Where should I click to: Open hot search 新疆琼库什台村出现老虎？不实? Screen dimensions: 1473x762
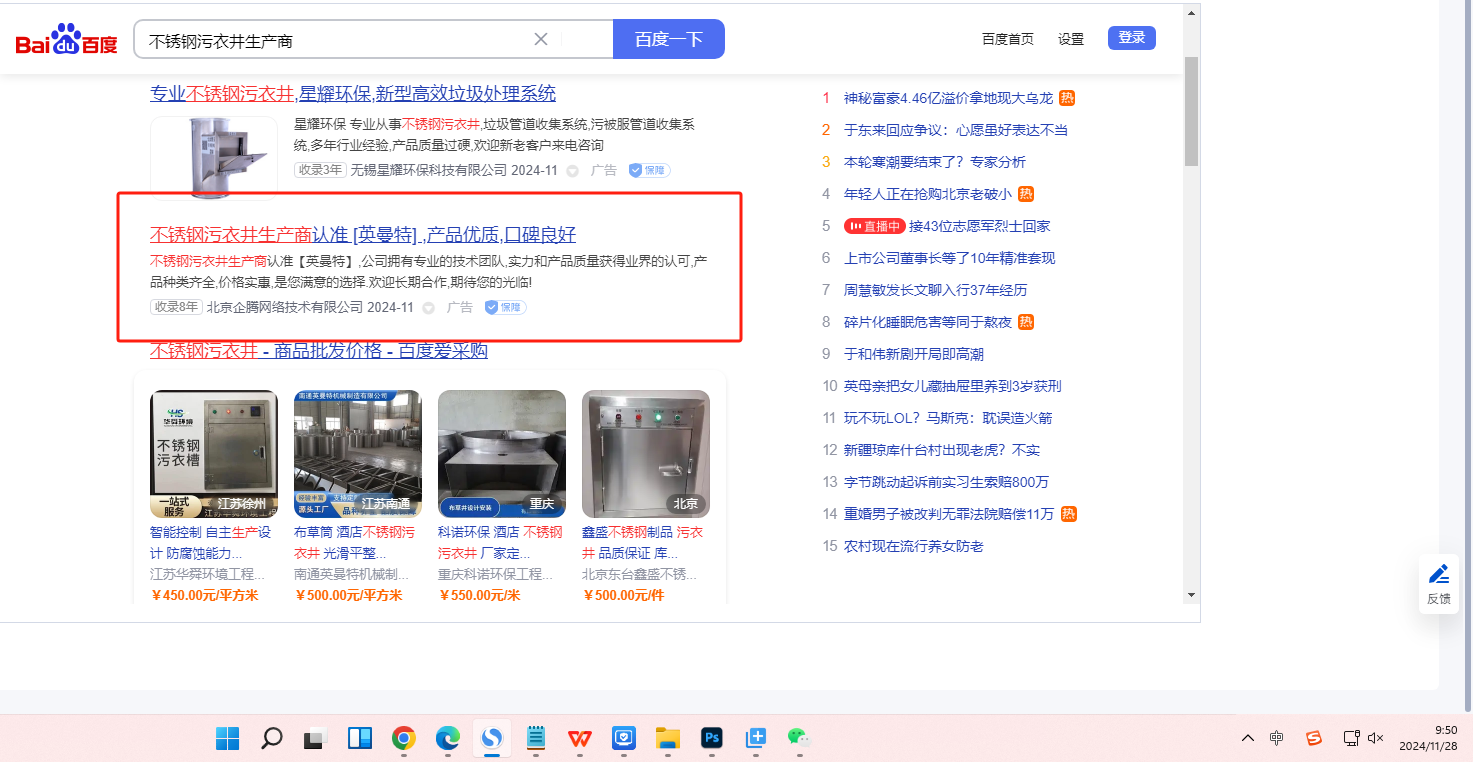pos(942,450)
